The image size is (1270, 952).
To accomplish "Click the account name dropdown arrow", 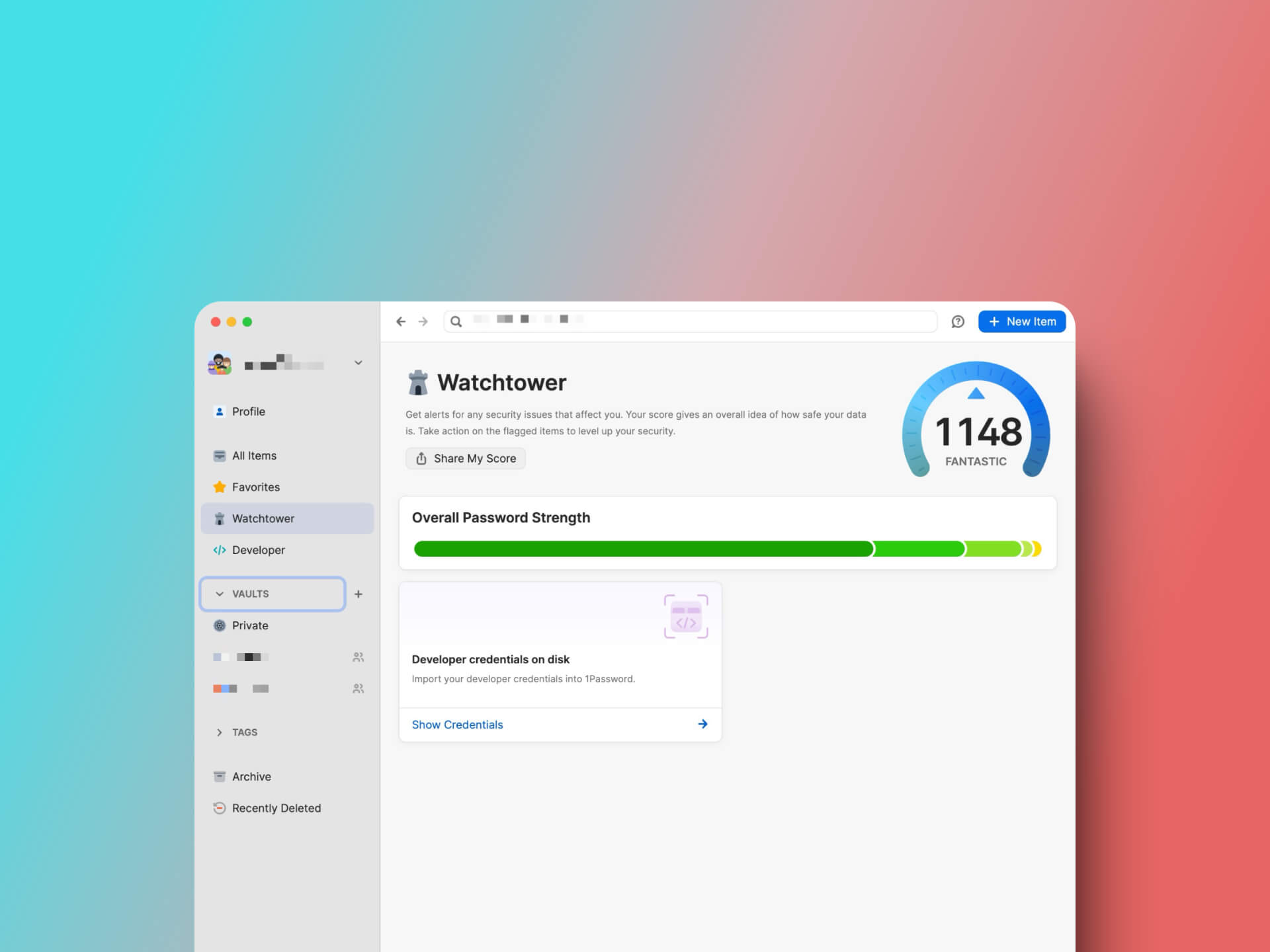I will [359, 362].
